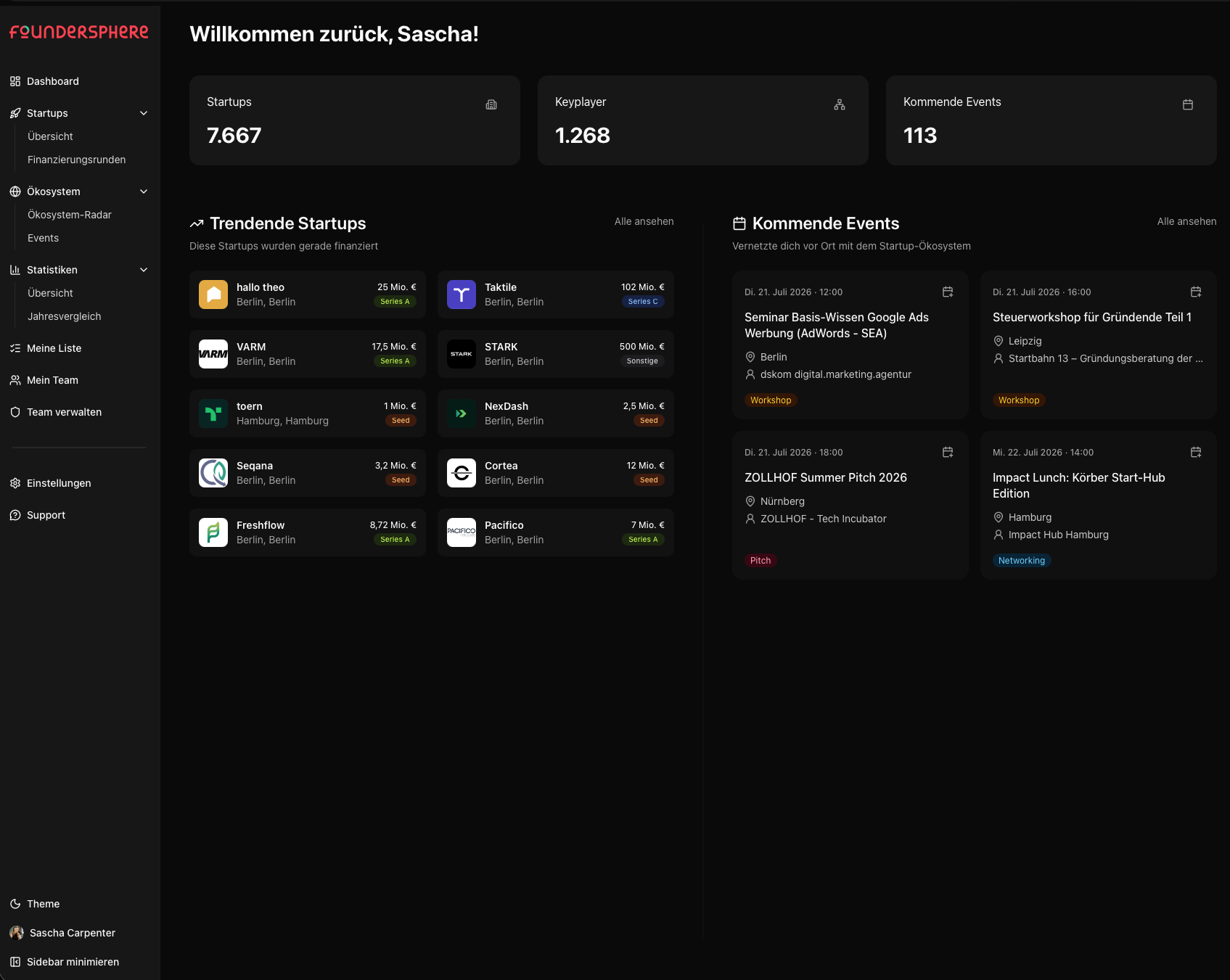Click Alle ansehen for Trendende Startups
Image resolution: width=1230 pixels, height=980 pixels.
point(644,221)
